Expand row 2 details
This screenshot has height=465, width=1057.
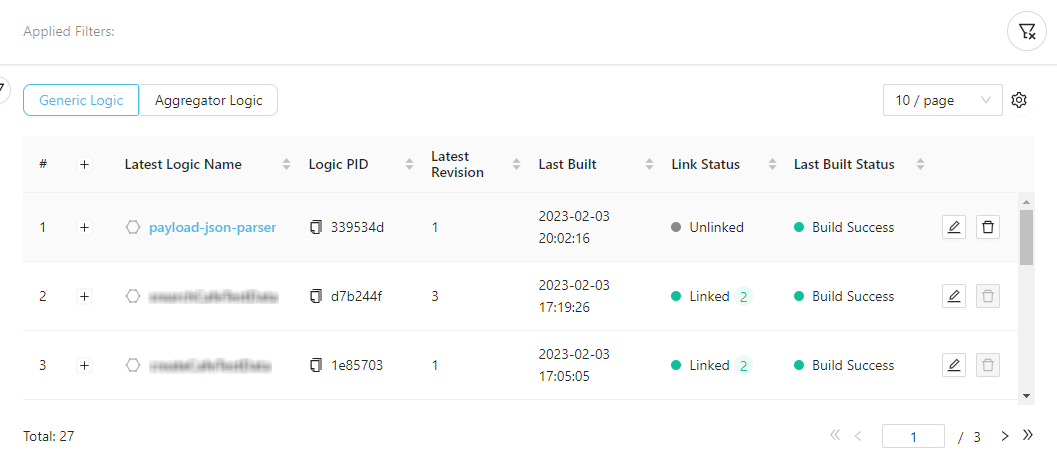click(x=84, y=296)
